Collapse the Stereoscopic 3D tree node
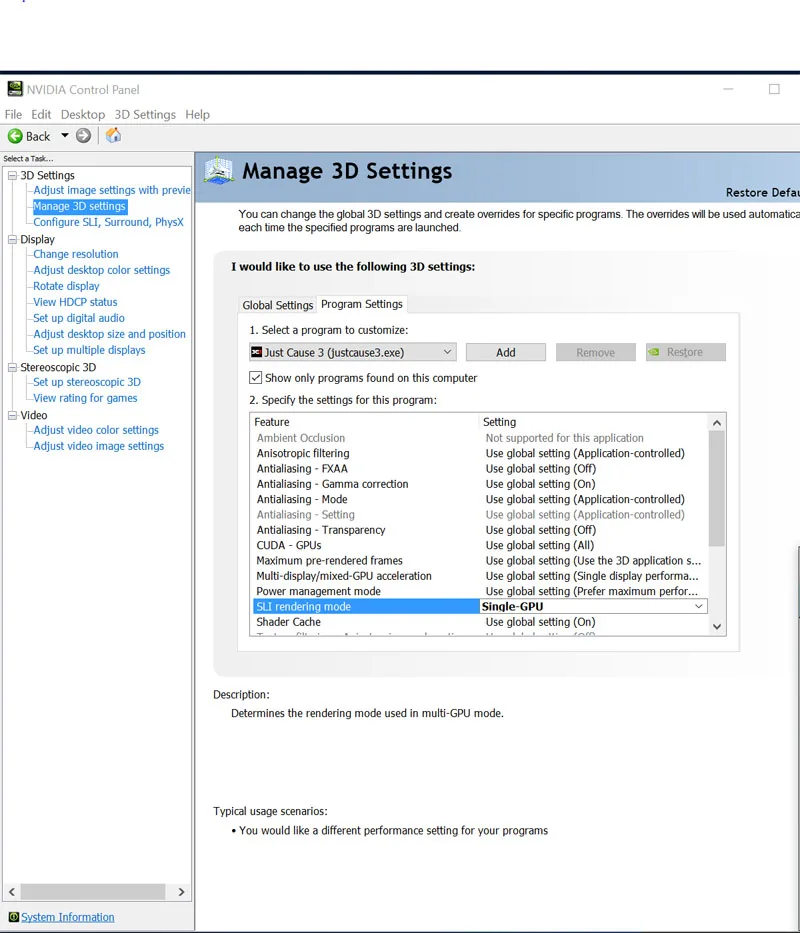Screen dimensions: 800x933 (x=12, y=368)
